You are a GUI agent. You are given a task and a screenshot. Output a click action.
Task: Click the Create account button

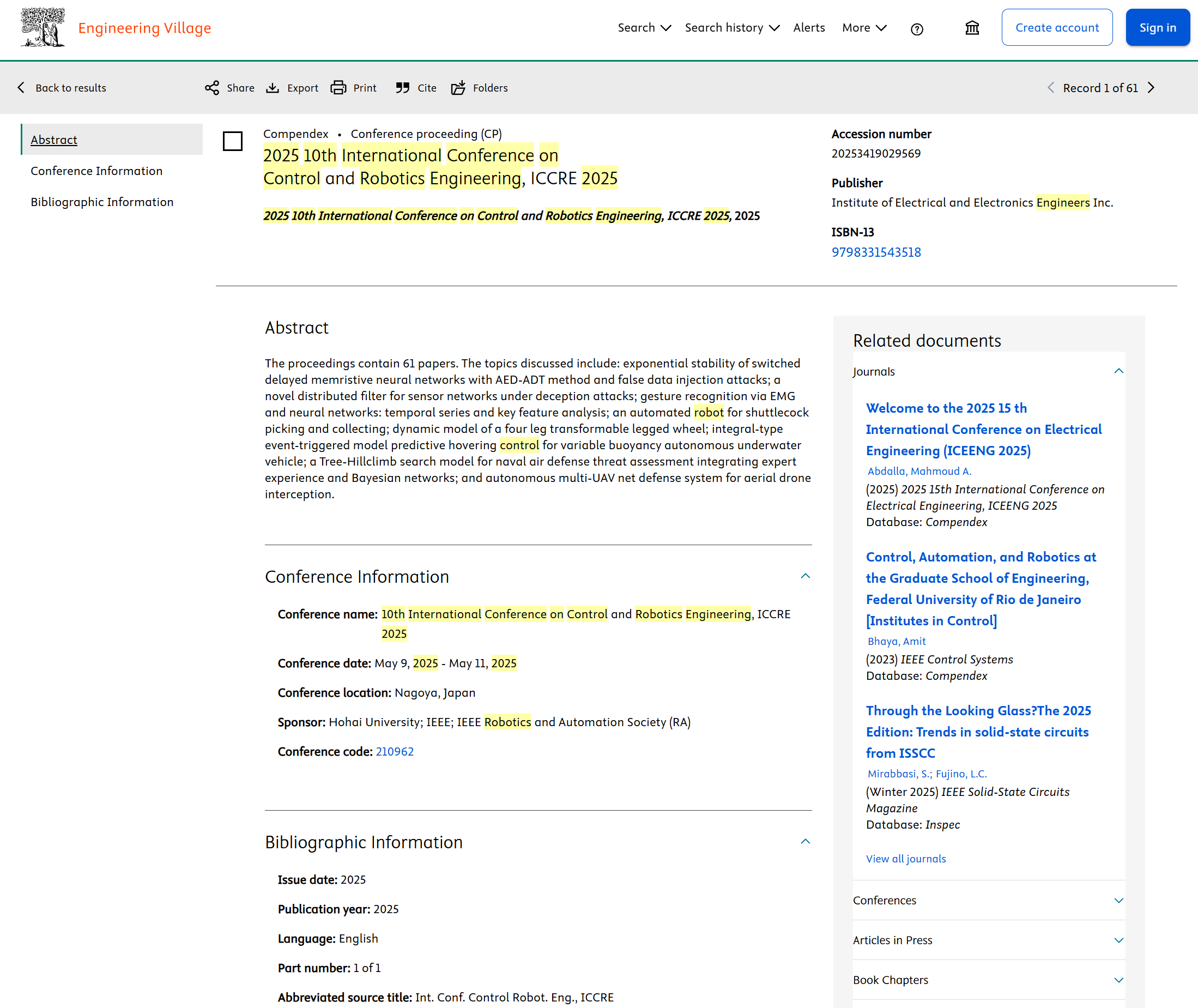click(1056, 27)
